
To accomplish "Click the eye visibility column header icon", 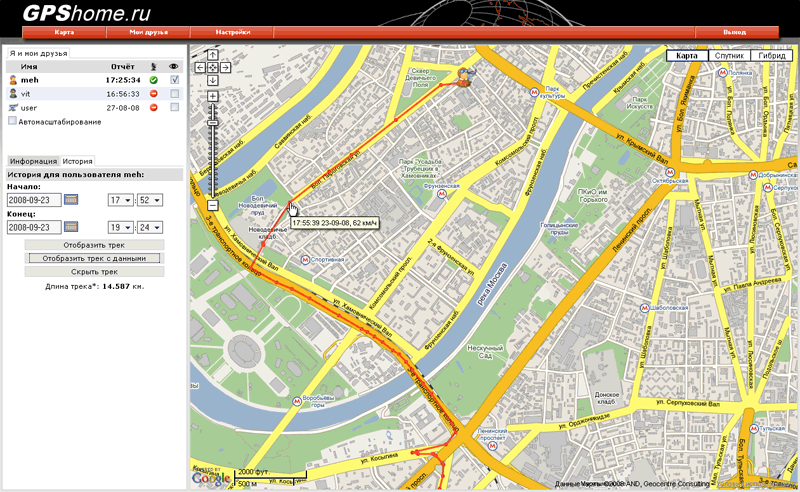I will 174,66.
